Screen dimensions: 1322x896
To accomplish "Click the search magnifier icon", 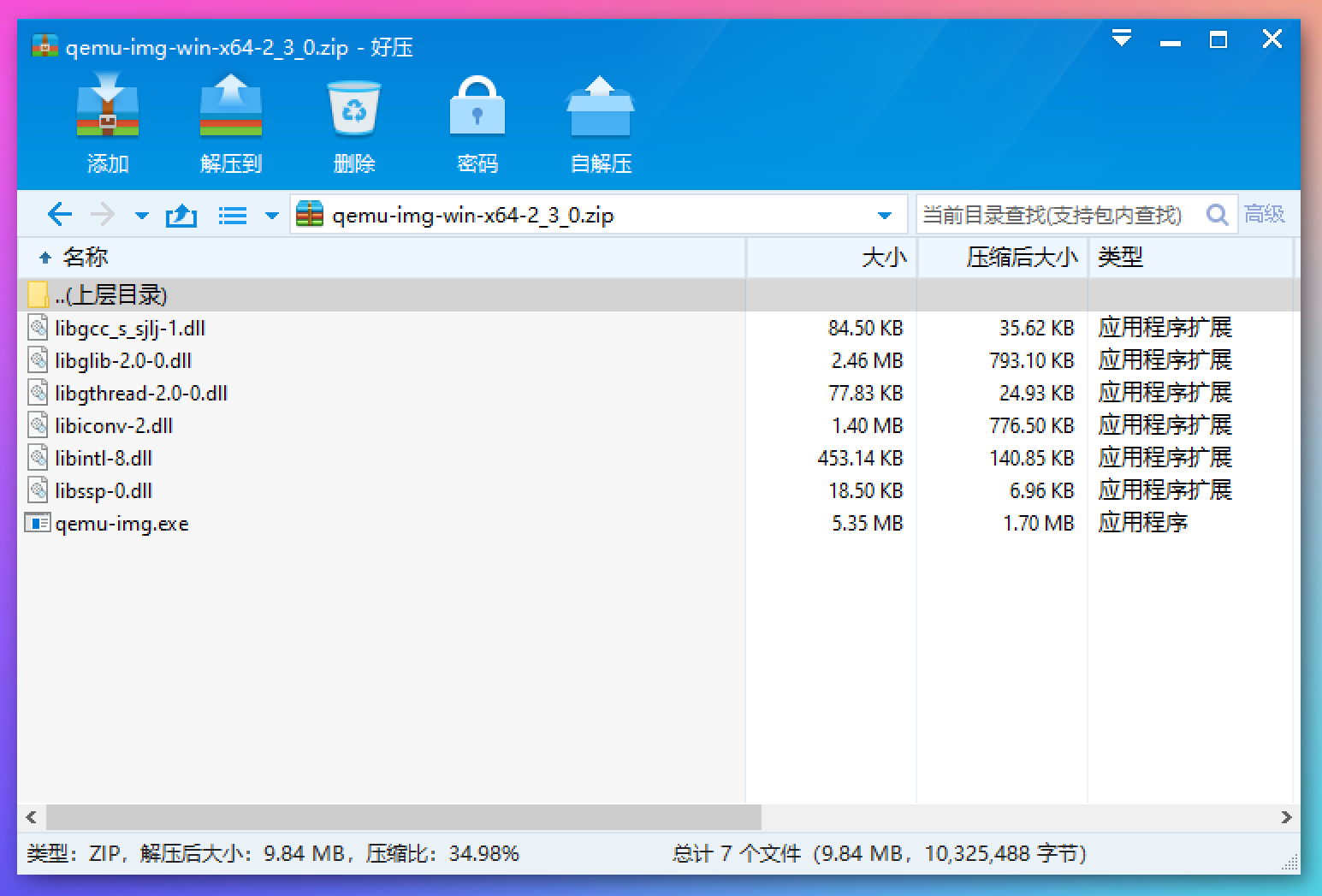I will tap(1216, 215).
